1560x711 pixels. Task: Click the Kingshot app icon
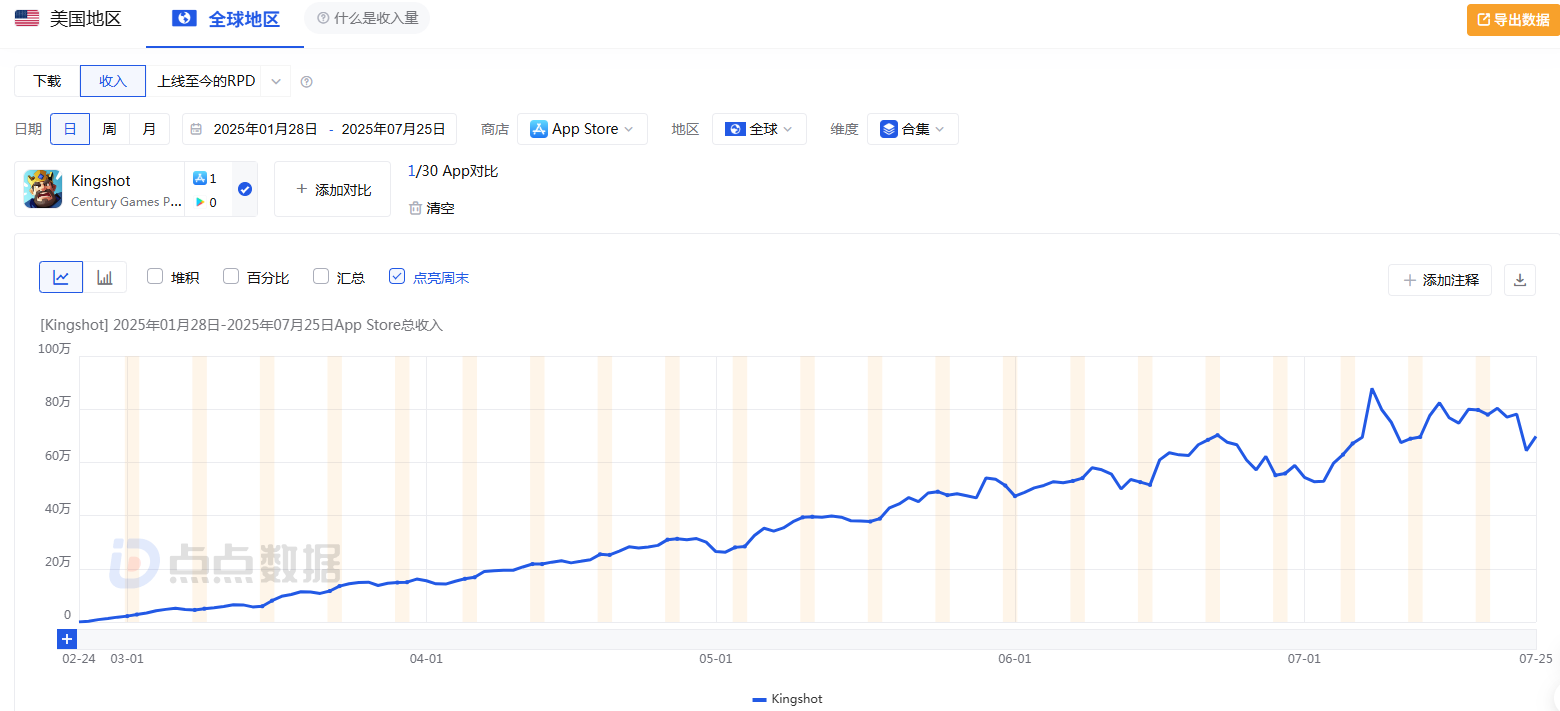[43, 189]
